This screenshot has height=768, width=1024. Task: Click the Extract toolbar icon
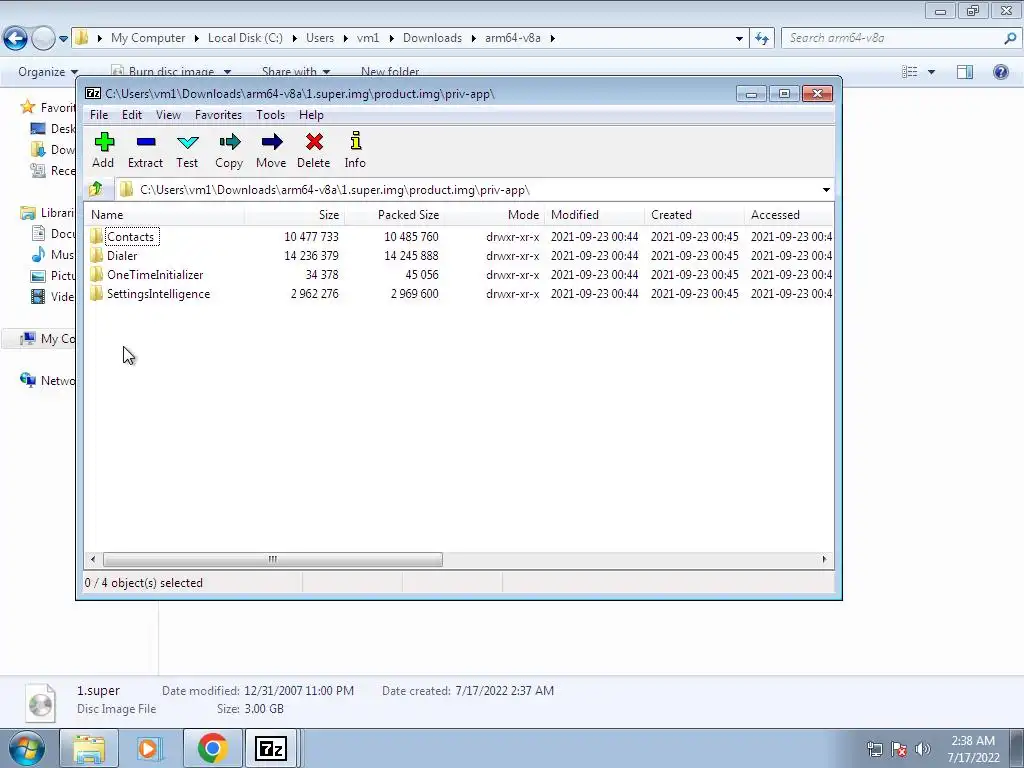coord(146,142)
